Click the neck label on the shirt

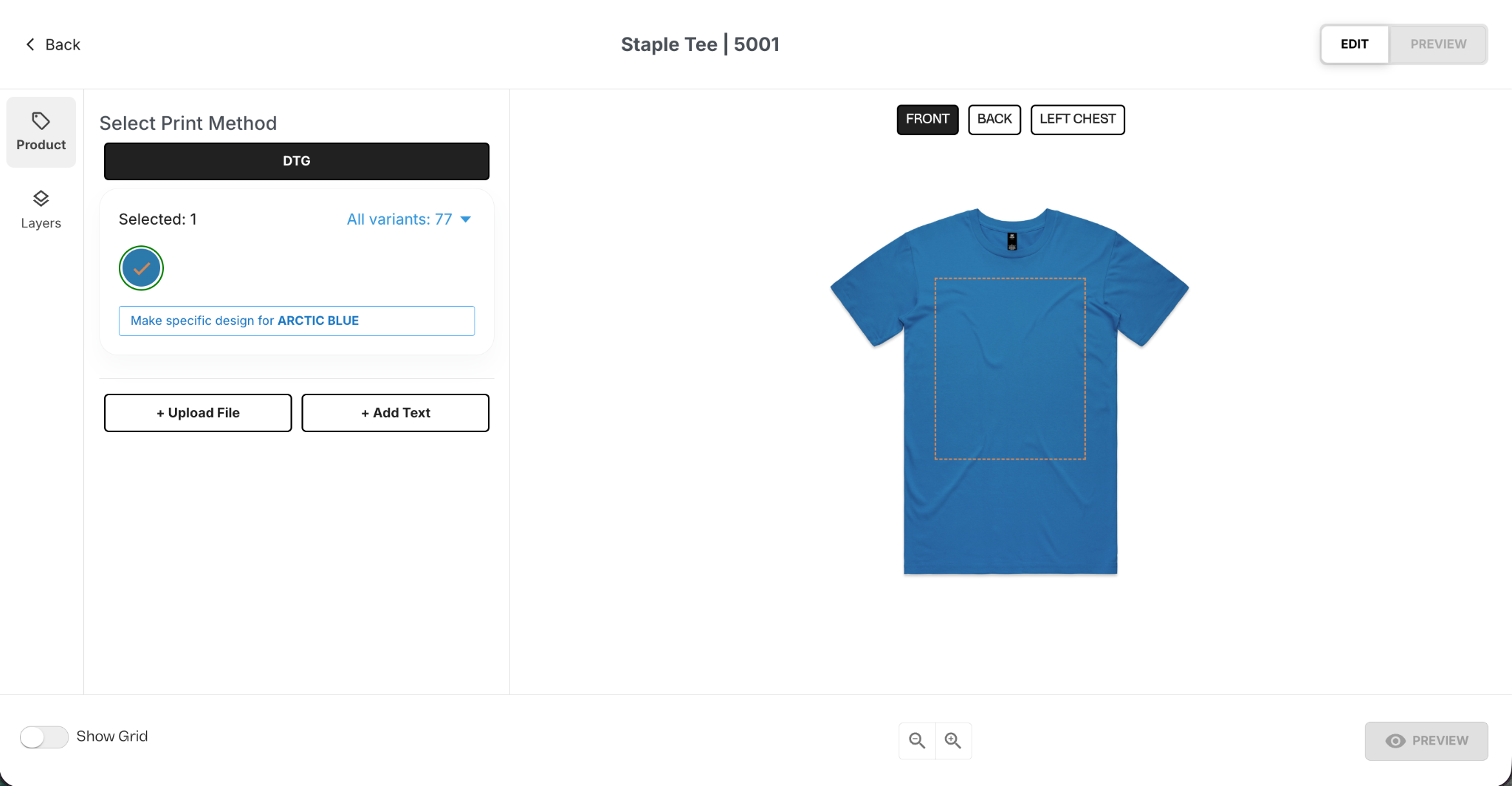click(x=1011, y=242)
